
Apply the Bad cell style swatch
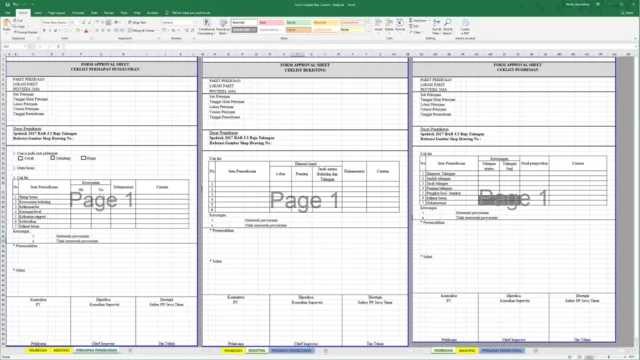[x=271, y=22]
